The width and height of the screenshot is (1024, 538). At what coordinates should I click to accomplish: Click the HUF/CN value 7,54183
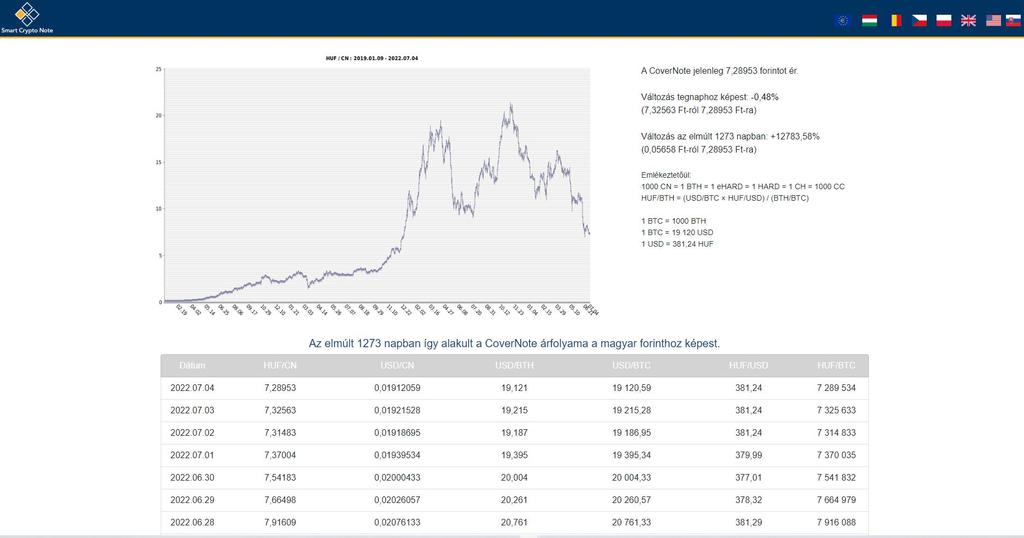click(280, 477)
